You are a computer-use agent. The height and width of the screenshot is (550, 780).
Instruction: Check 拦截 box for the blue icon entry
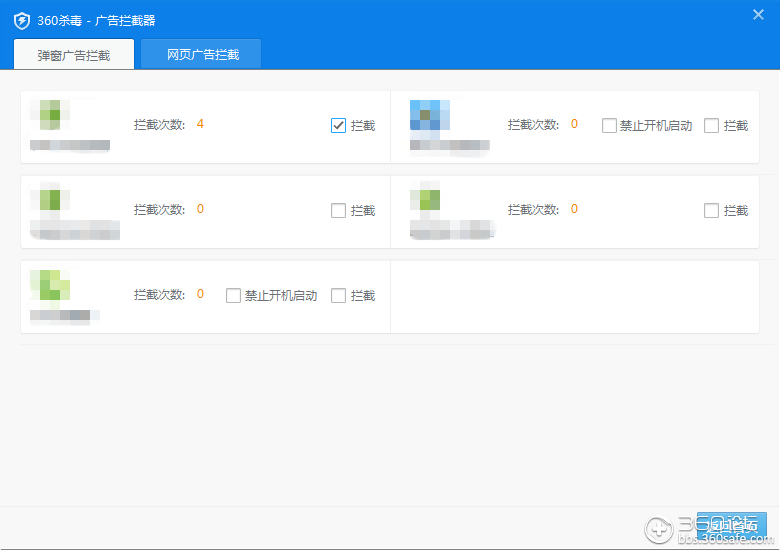711,126
